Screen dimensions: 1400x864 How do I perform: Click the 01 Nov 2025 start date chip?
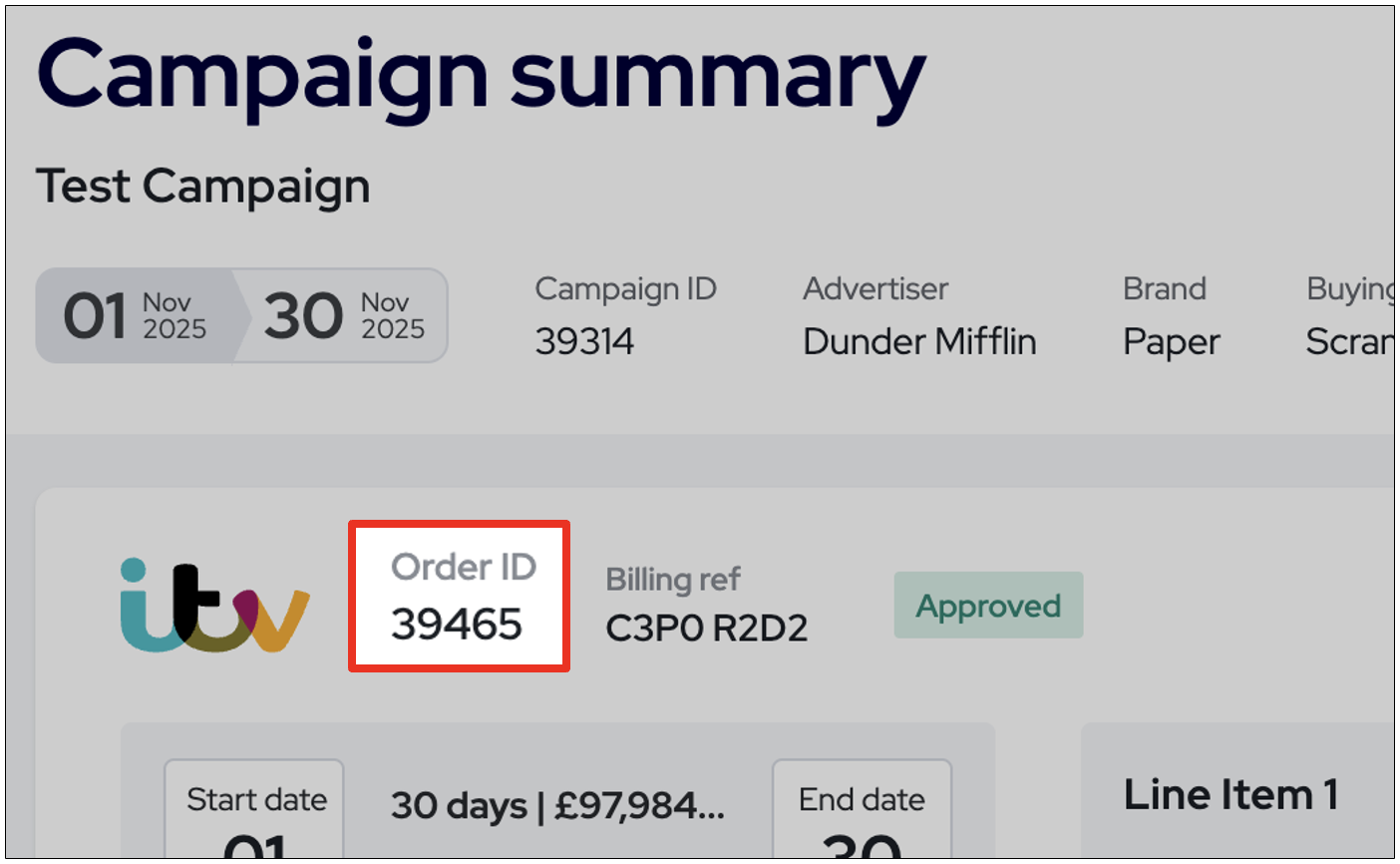[135, 315]
